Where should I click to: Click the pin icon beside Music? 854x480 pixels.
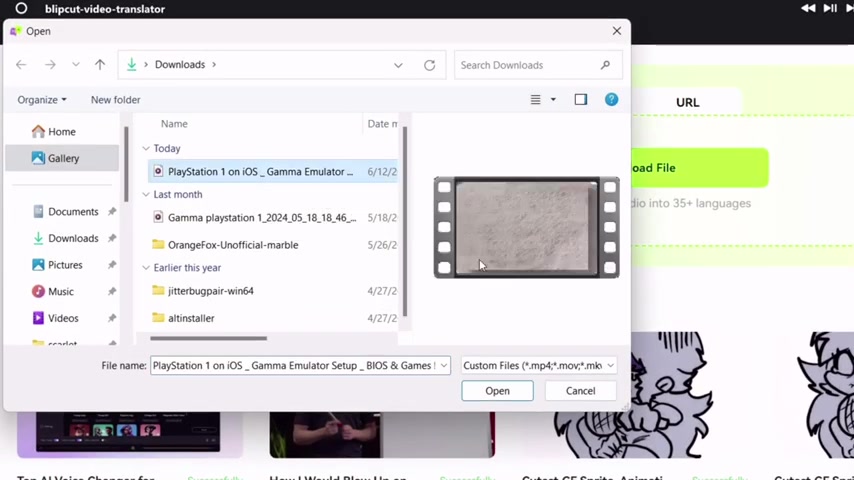pos(112,292)
